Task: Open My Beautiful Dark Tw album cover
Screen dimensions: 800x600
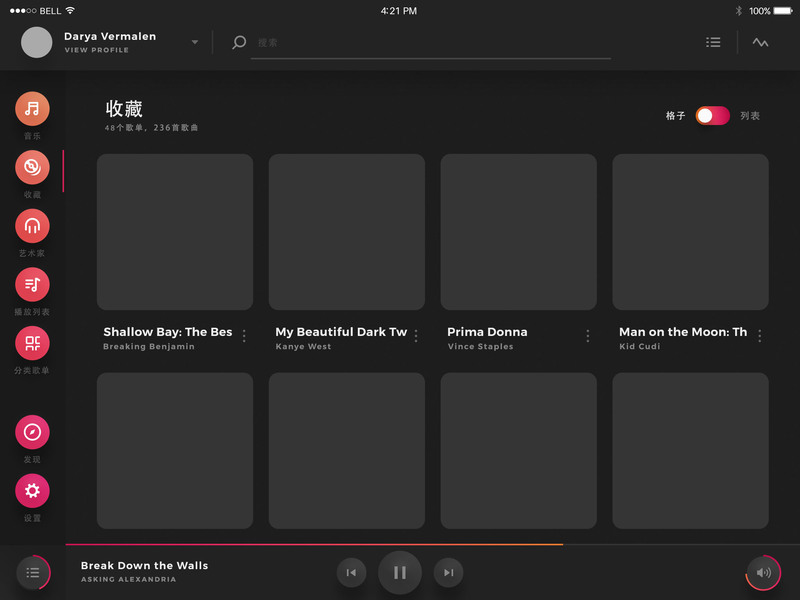Action: coord(347,232)
